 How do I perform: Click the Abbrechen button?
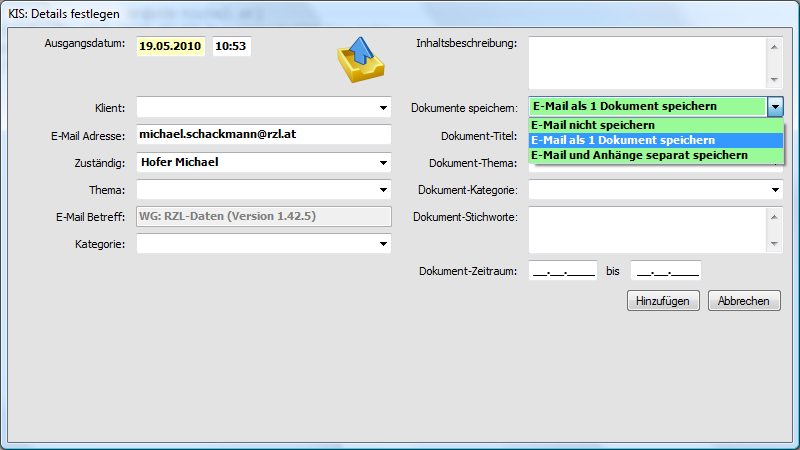(744, 301)
